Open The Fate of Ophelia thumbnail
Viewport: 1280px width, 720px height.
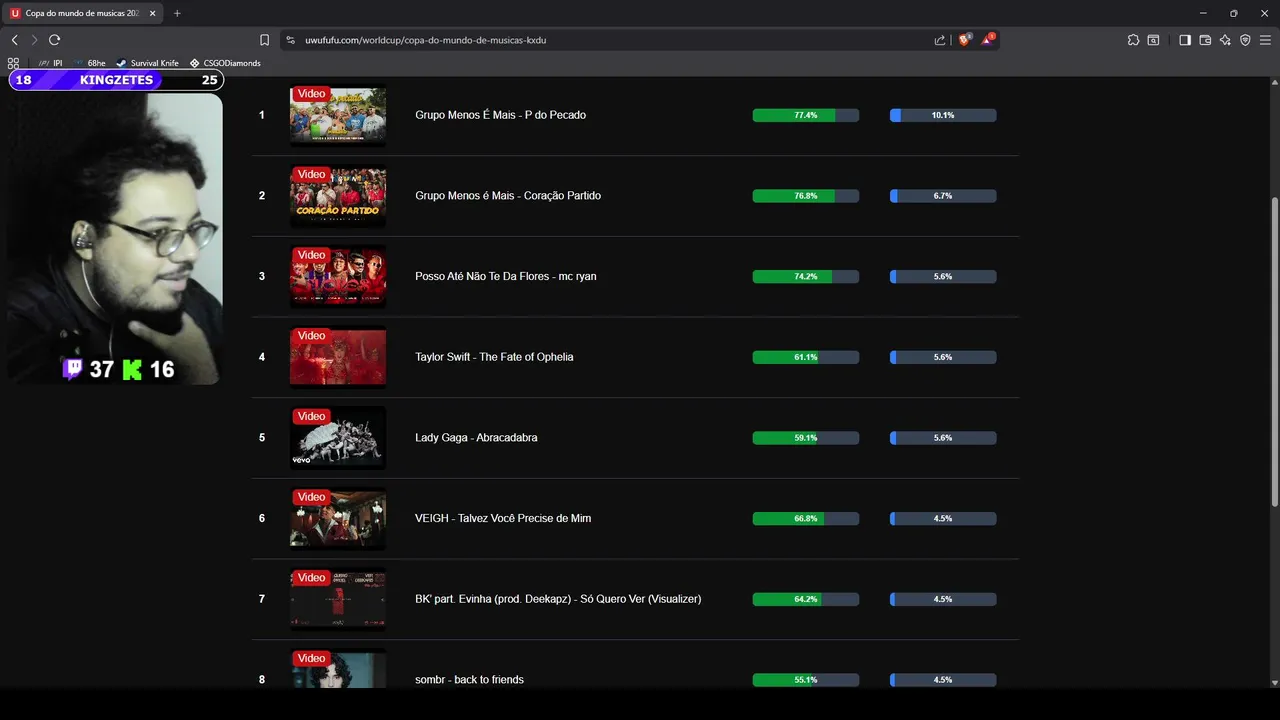(x=338, y=357)
